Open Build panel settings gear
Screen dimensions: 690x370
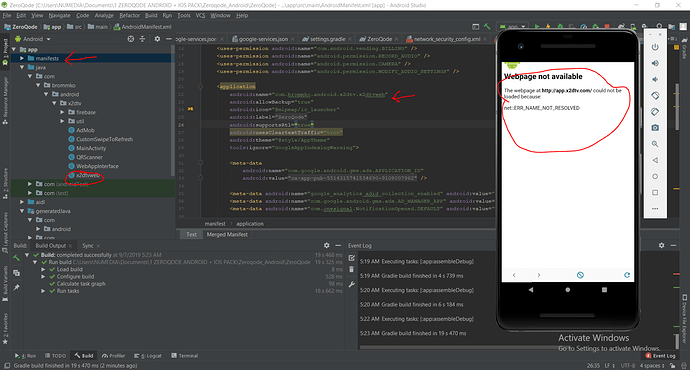click(x=327, y=245)
